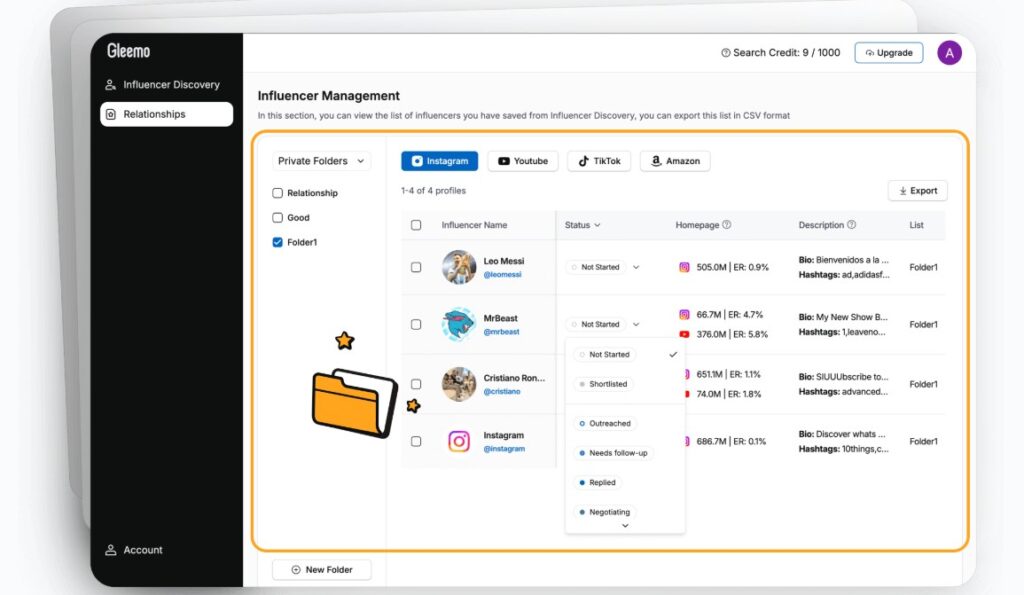This screenshot has height=595, width=1024.
Task: Click the Relationships sidebar icon
Action: [111, 114]
